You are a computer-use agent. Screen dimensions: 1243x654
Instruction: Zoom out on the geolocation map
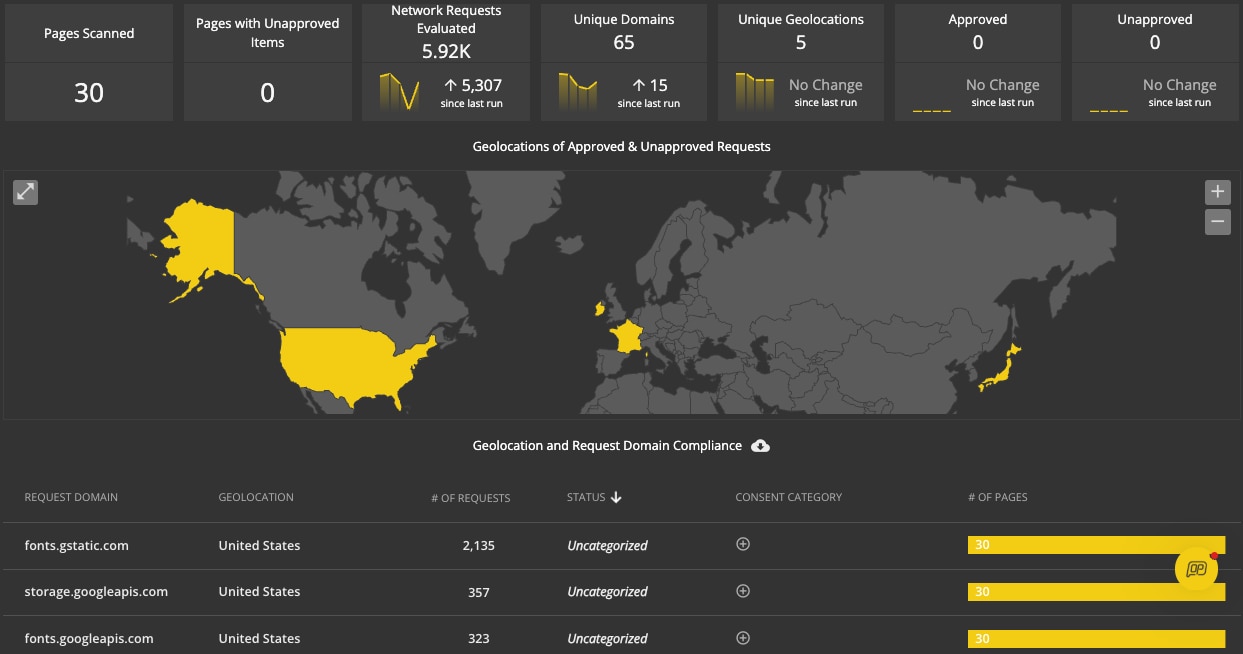[x=1217, y=222]
